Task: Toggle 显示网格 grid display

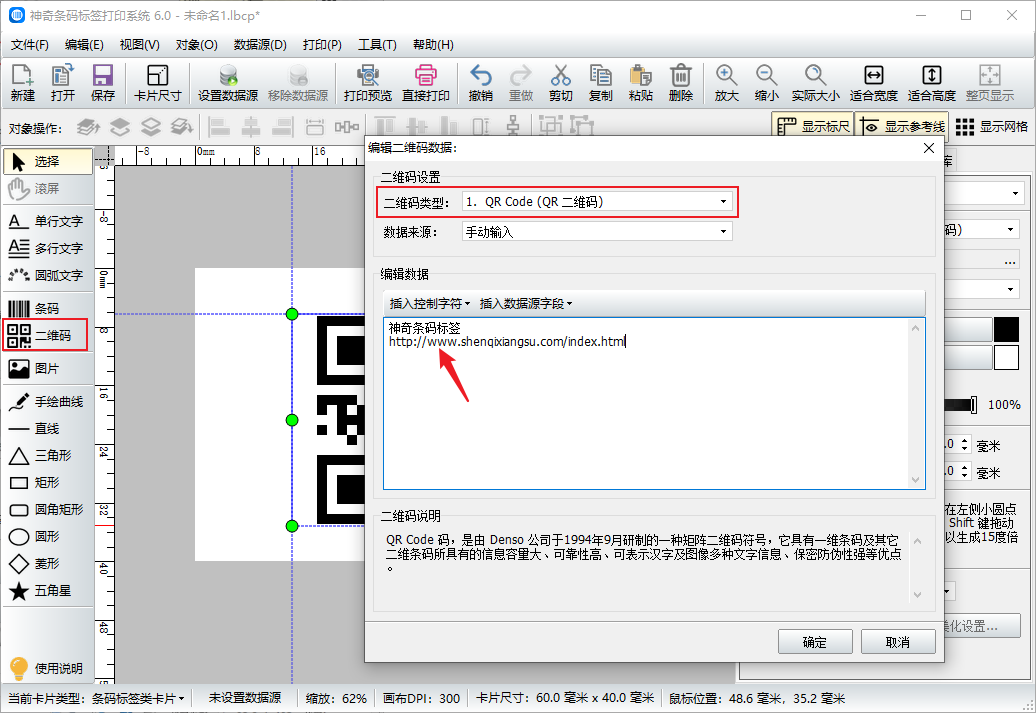Action: pos(992,126)
